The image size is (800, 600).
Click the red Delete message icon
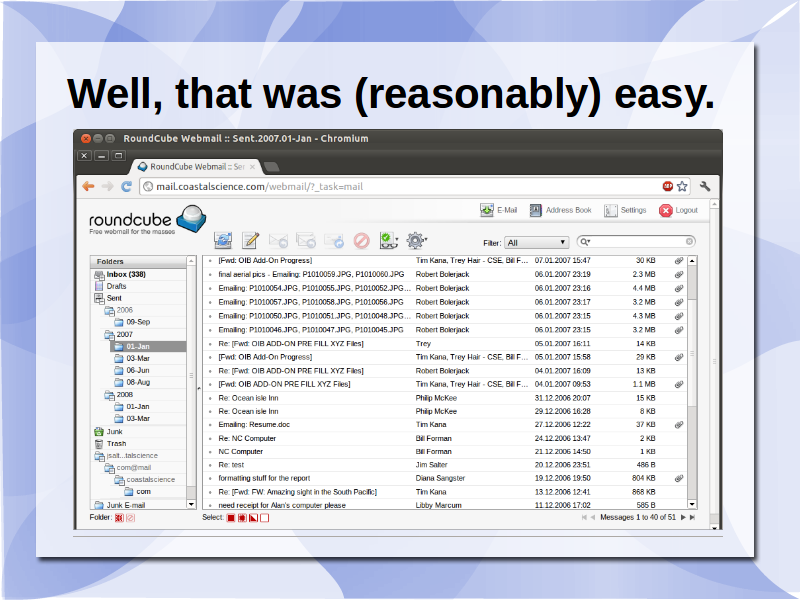[362, 240]
